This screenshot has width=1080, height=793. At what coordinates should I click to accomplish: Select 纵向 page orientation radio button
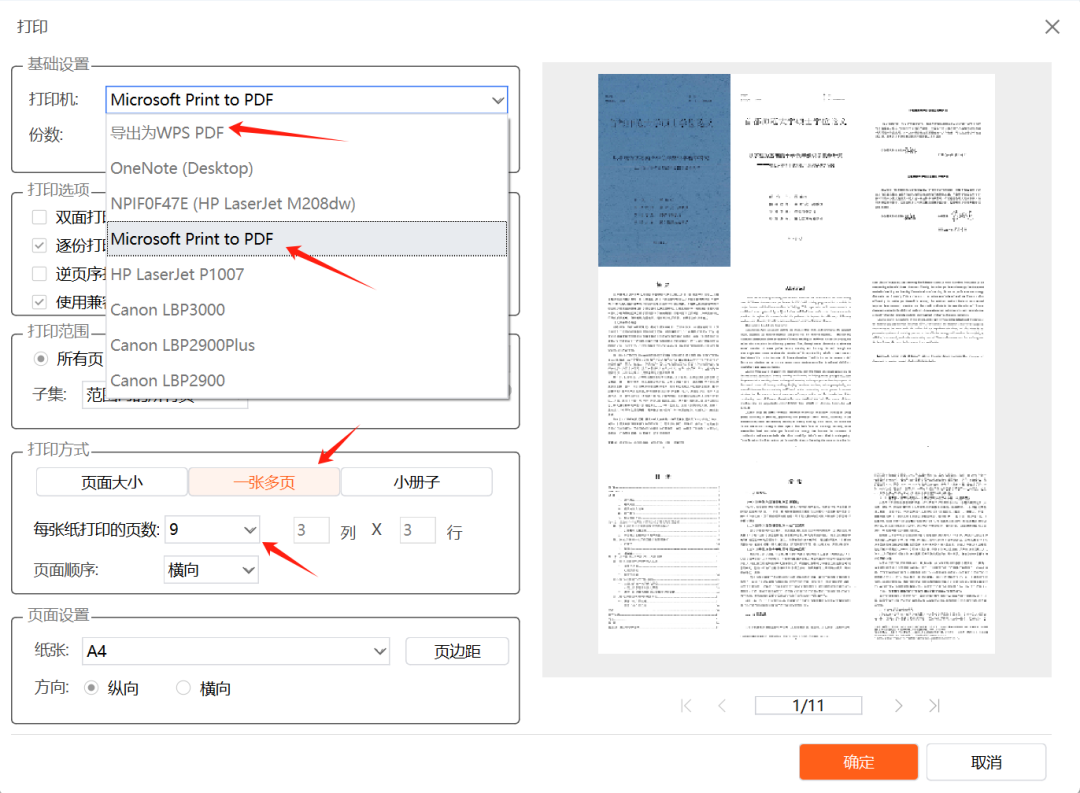coord(92,688)
